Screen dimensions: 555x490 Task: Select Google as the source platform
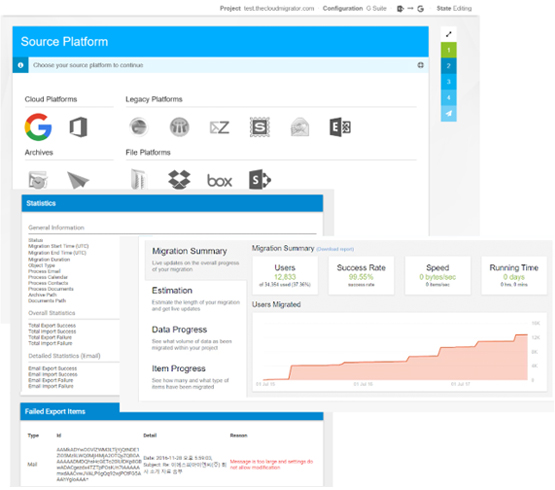click(x=38, y=127)
